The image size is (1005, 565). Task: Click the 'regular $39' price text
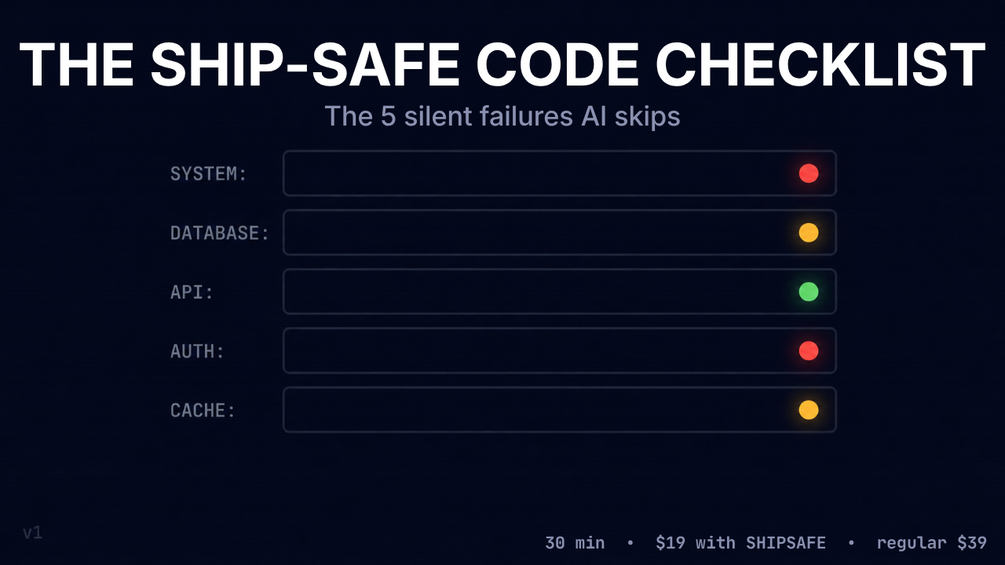[x=931, y=543]
